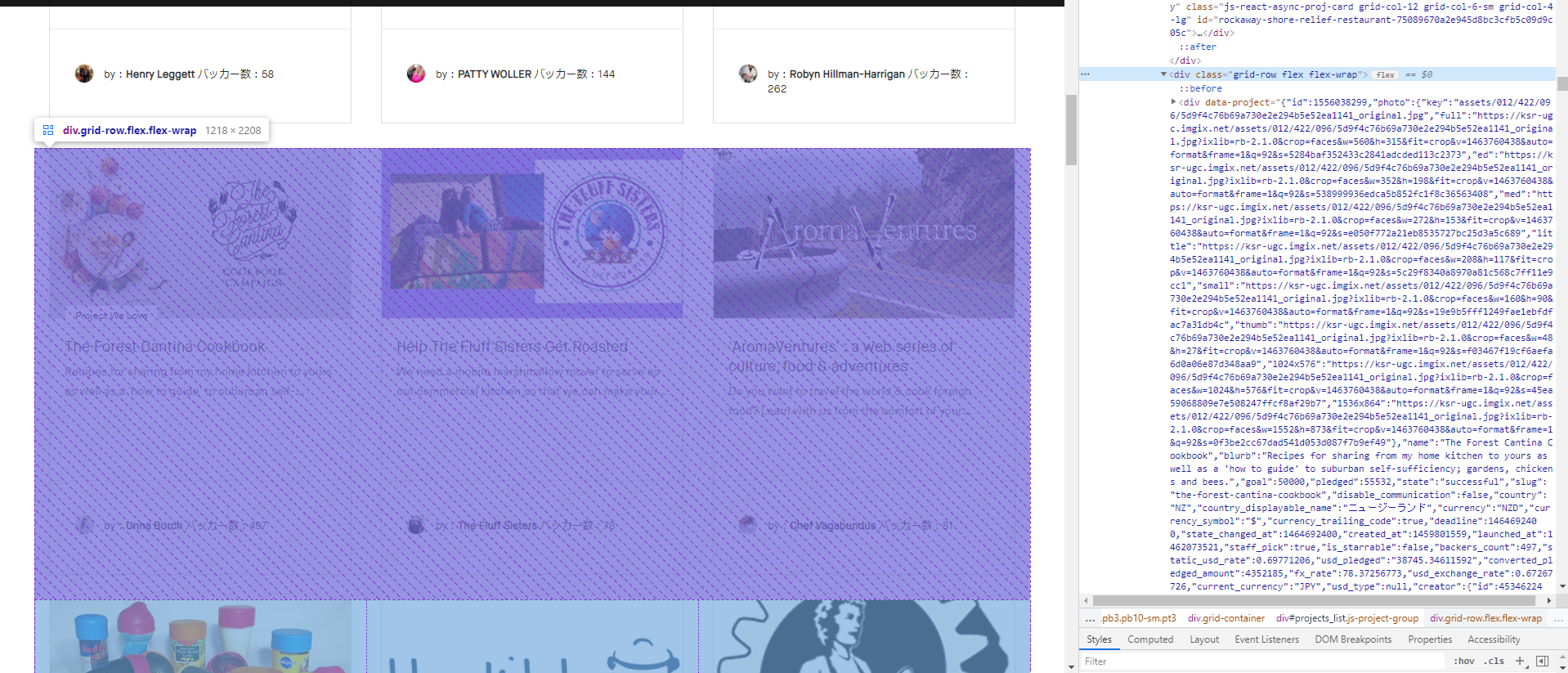Viewport: 1568px width, 673px height.
Task: Open the Properties tab
Action: (x=1430, y=639)
